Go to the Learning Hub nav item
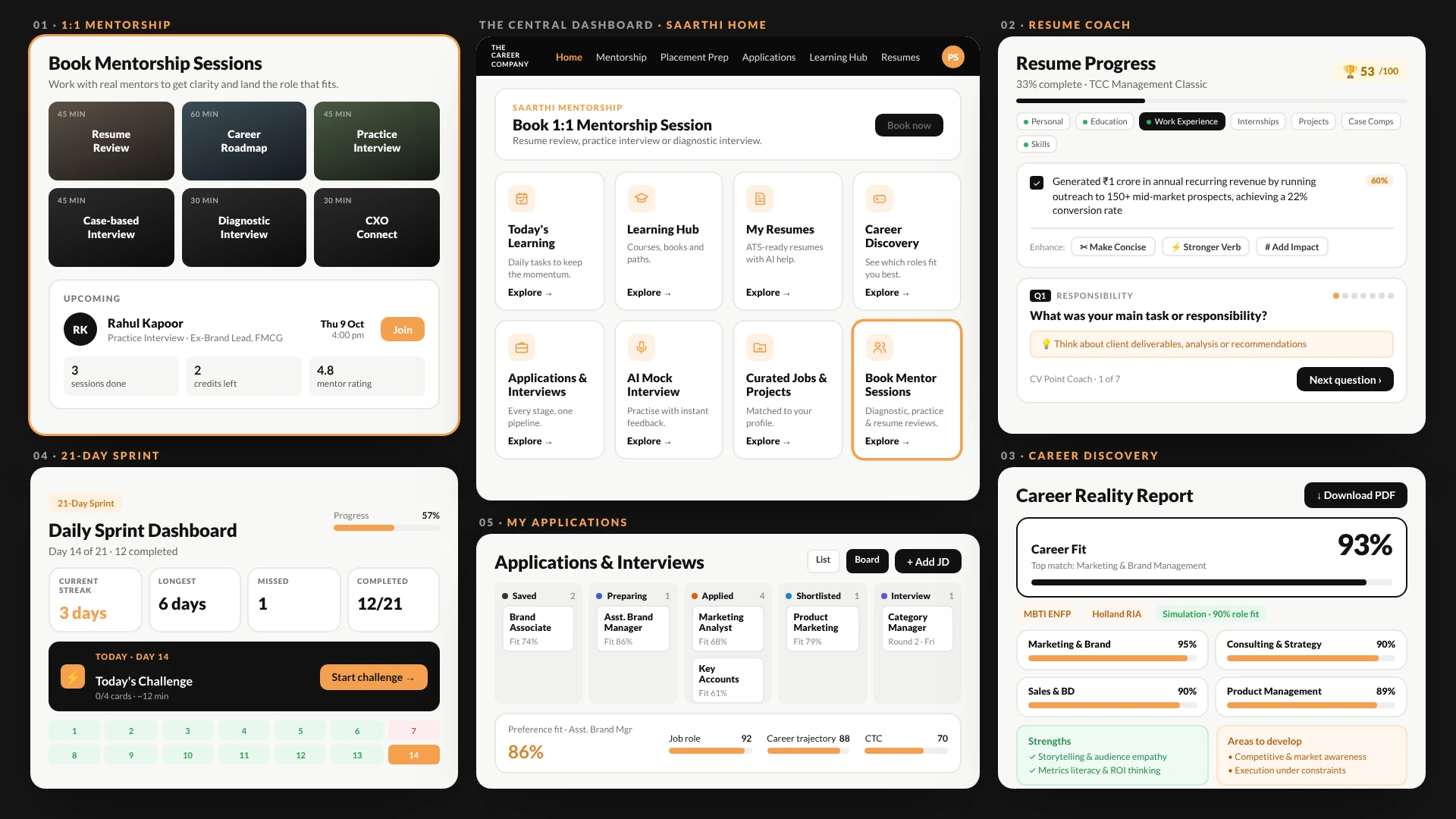The height and width of the screenshot is (819, 1456). point(838,57)
